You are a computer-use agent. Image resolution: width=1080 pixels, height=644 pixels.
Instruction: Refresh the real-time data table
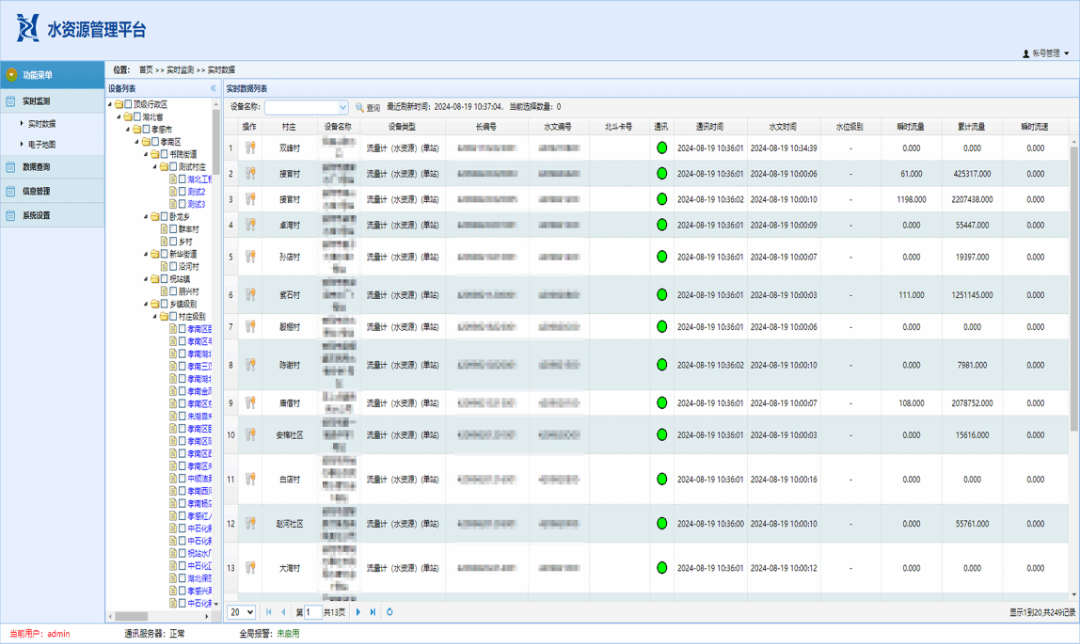390,612
